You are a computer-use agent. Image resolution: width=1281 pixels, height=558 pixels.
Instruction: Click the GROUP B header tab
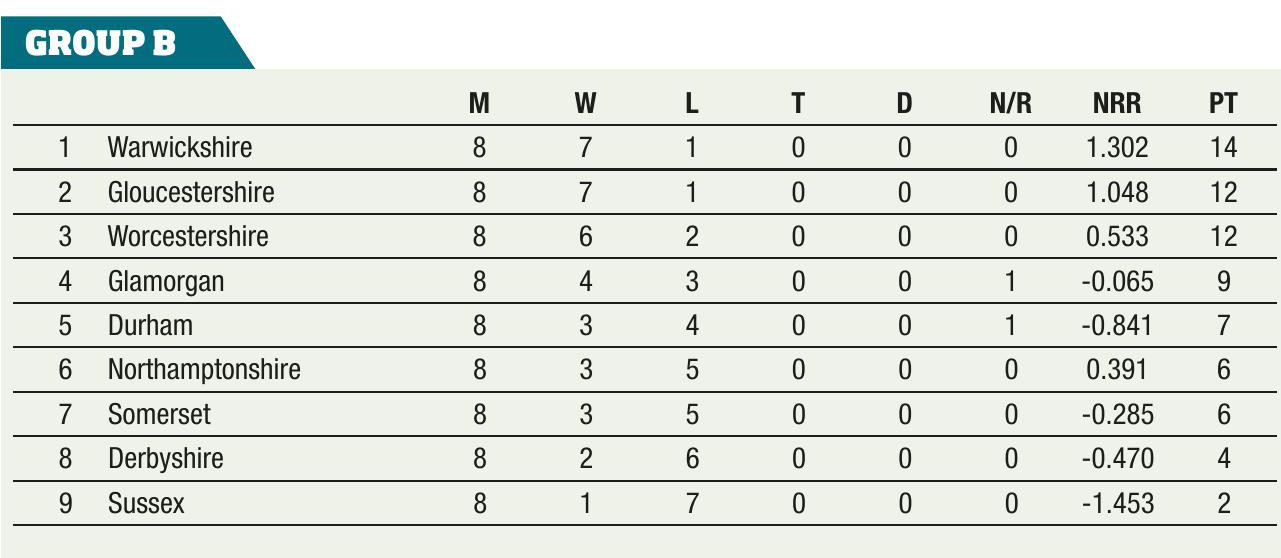100,44
